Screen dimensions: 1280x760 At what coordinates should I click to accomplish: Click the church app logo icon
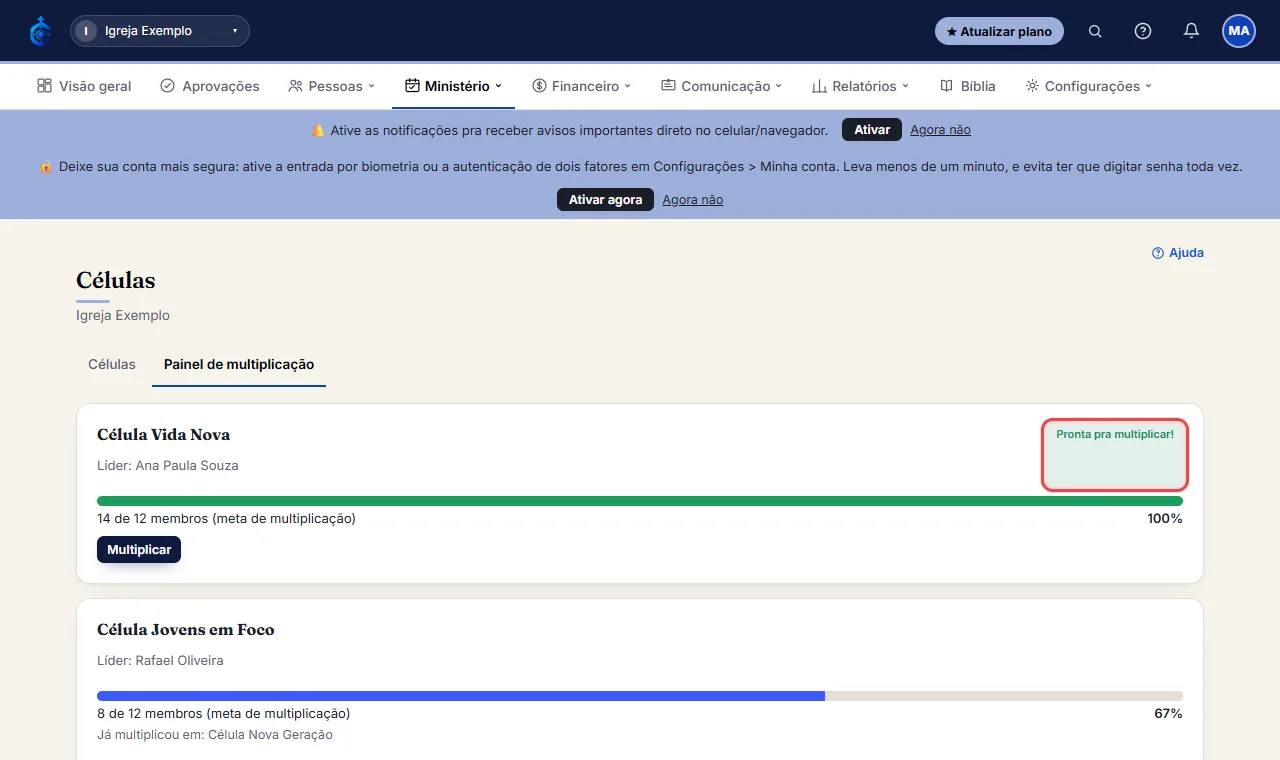coord(40,31)
